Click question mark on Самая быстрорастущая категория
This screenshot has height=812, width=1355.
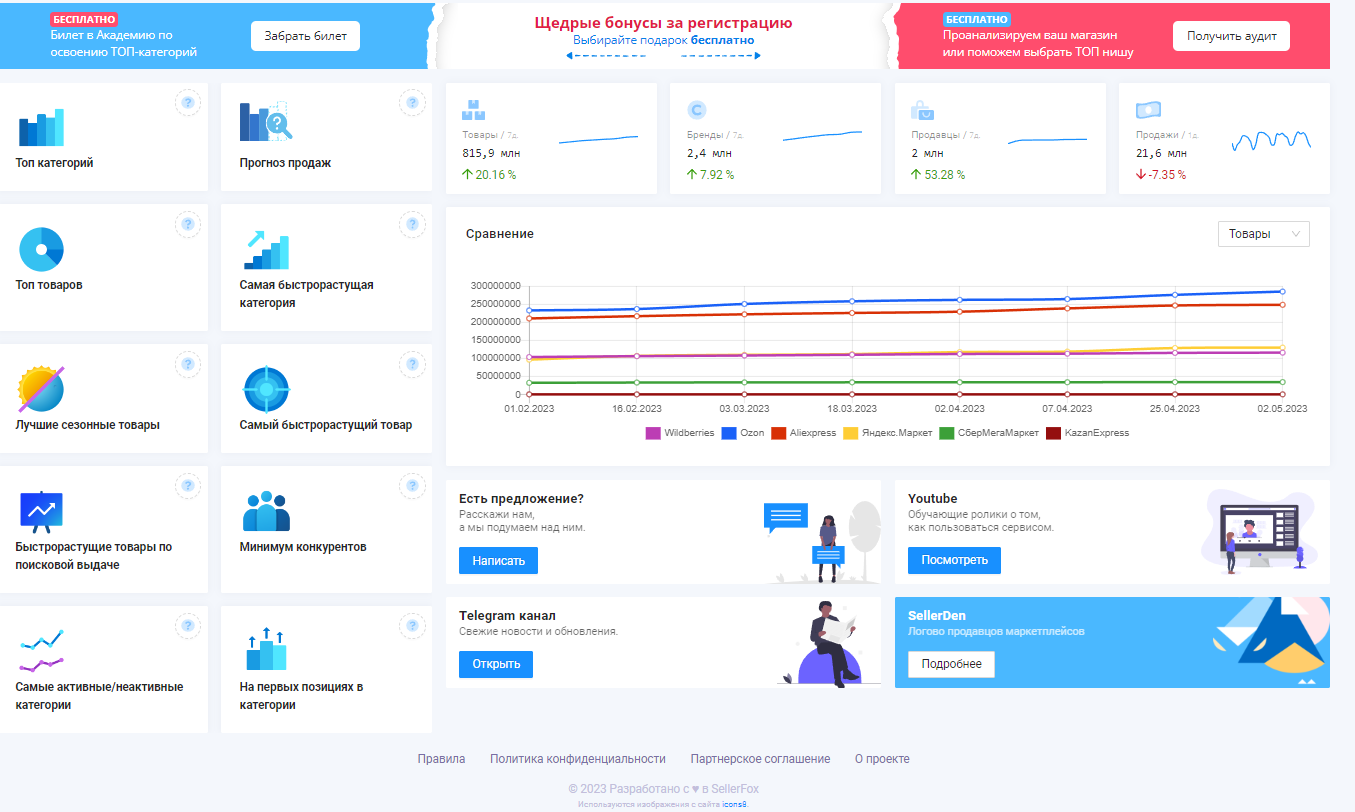(x=413, y=225)
